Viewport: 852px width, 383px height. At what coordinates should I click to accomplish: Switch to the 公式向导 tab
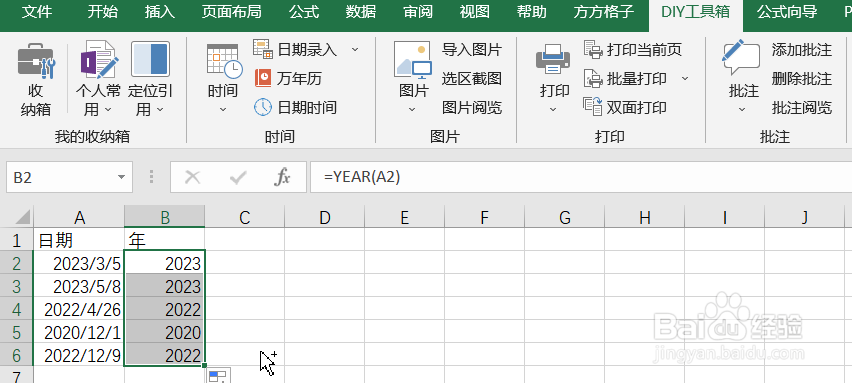coord(787,12)
